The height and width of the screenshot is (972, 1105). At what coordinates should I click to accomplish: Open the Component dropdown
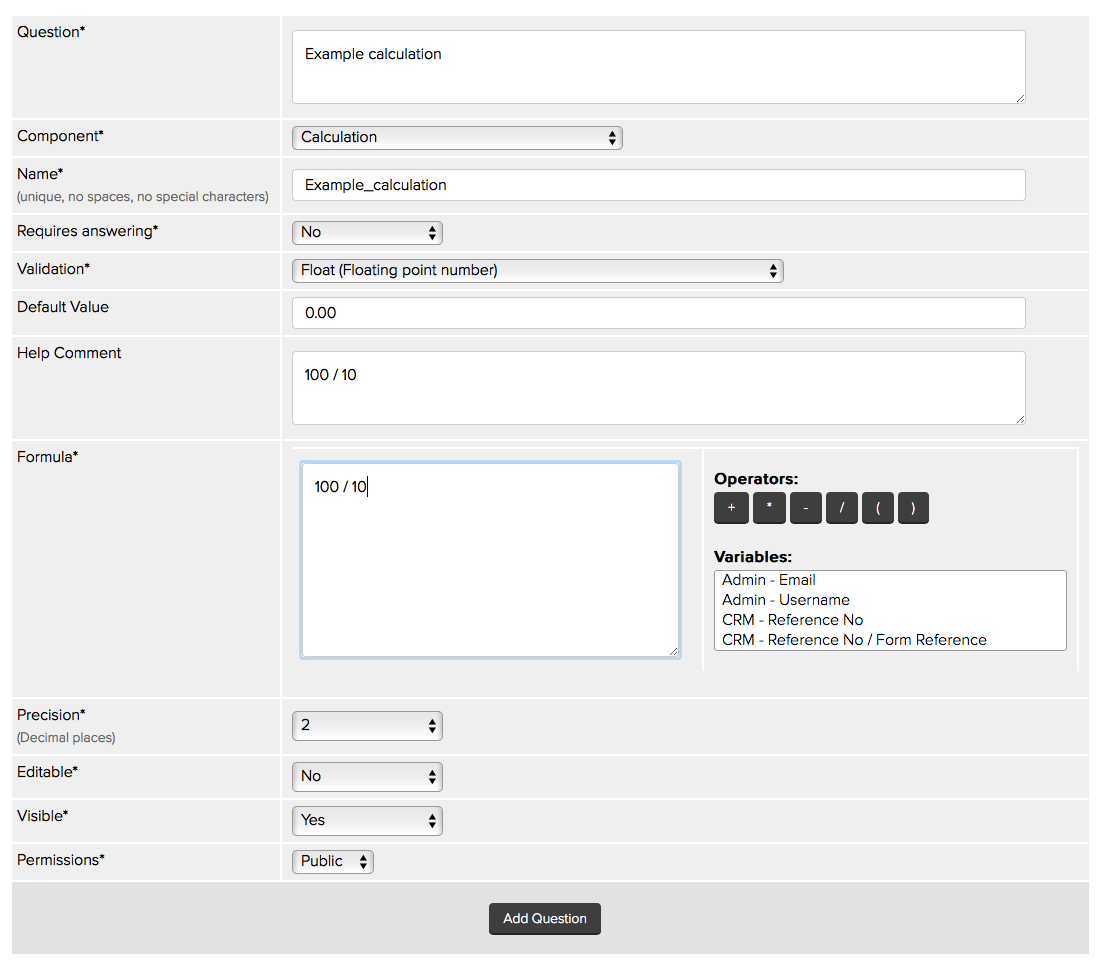point(457,138)
